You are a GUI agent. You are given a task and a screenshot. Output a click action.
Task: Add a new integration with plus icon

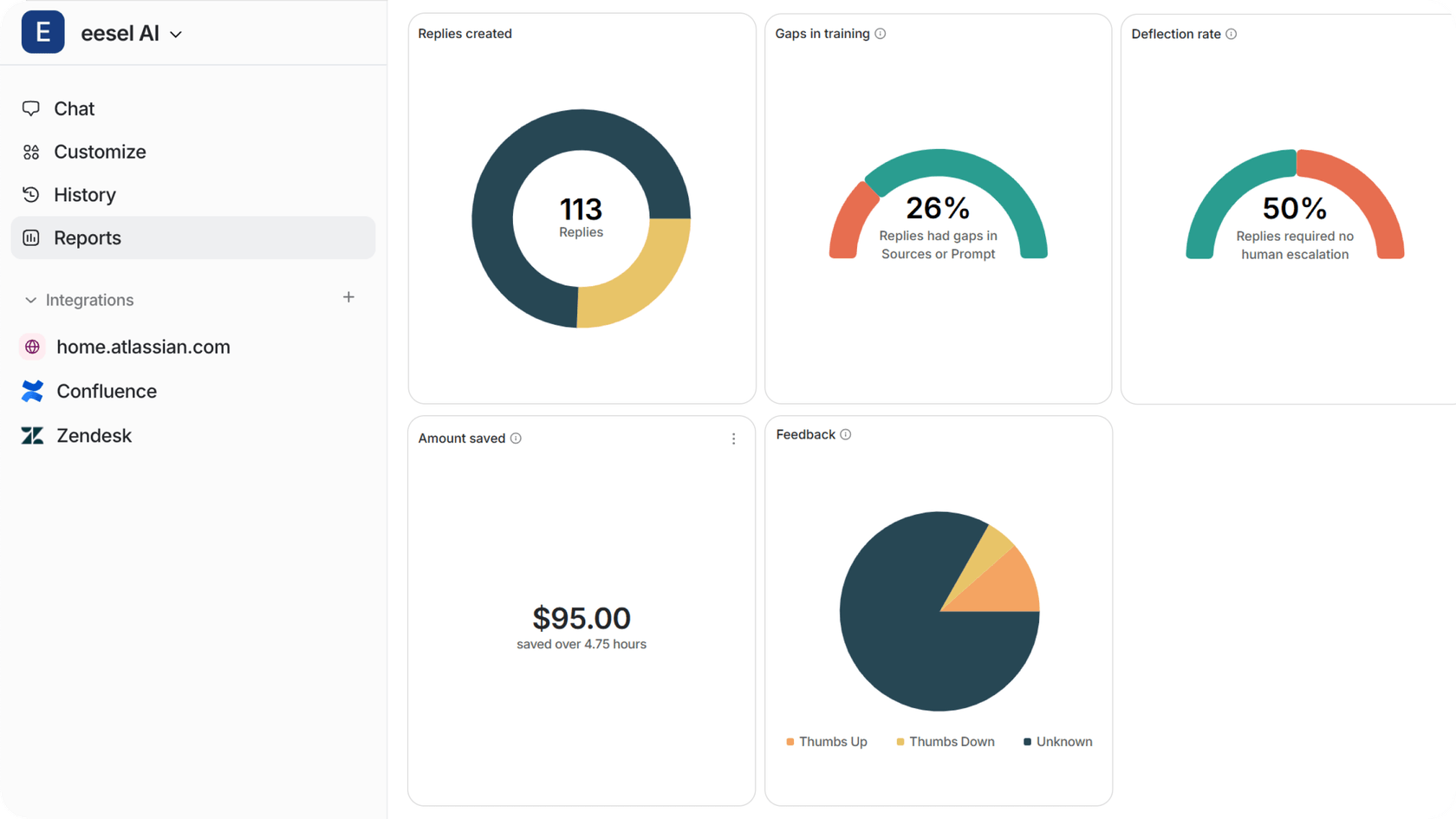(348, 297)
